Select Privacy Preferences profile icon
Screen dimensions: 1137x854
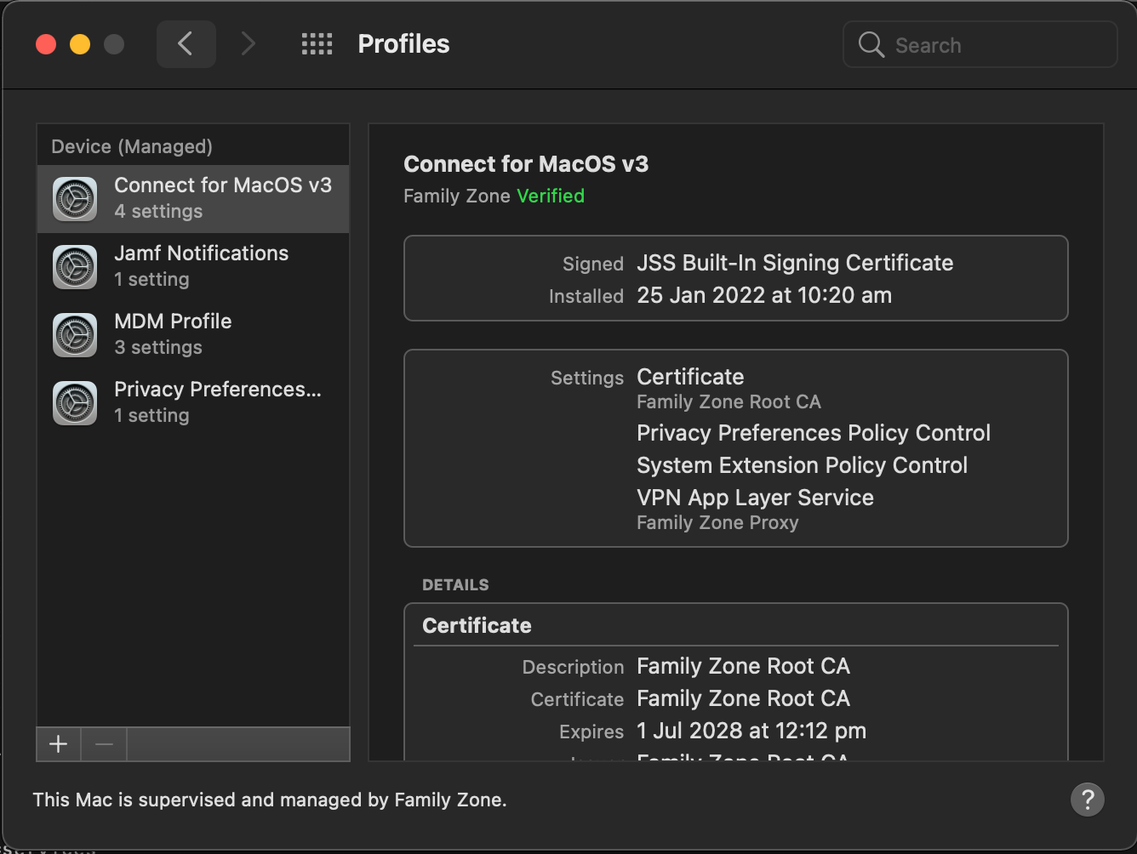(x=75, y=403)
